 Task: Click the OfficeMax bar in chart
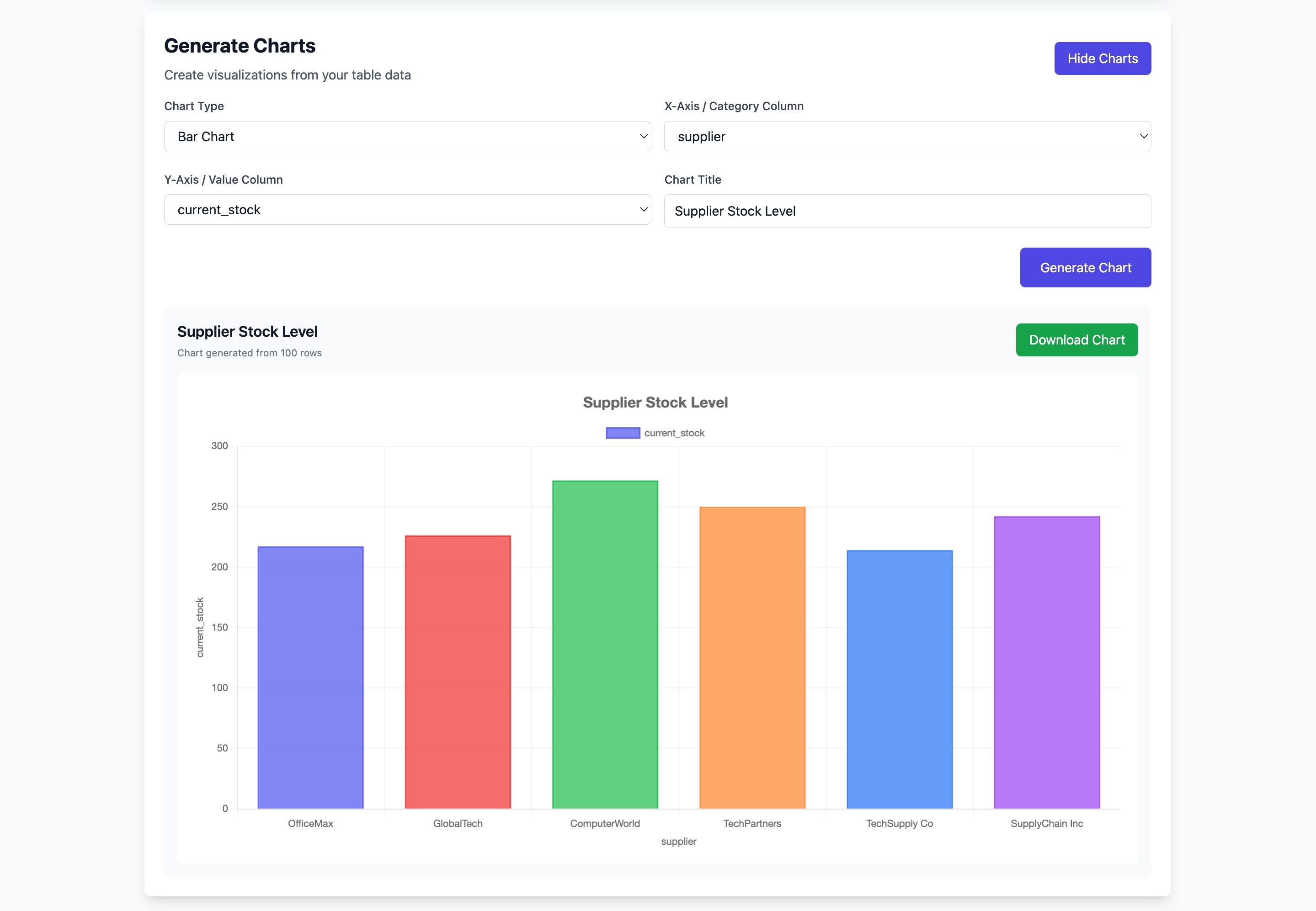(310, 677)
